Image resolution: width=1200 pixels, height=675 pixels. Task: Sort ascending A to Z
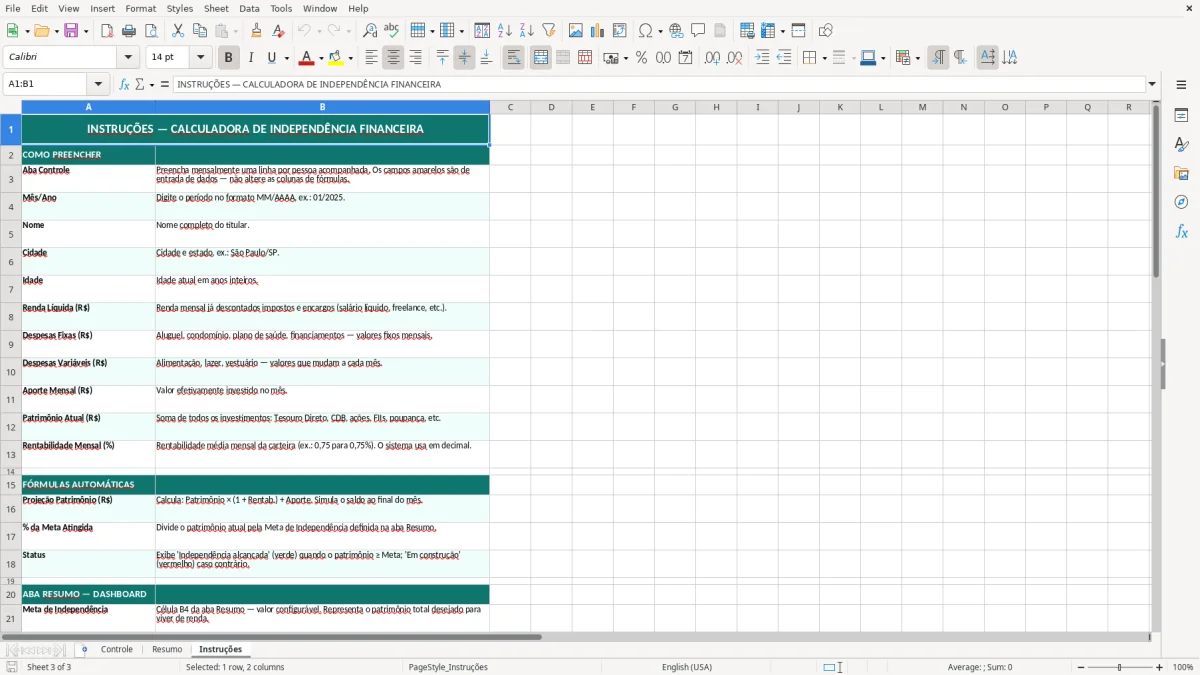(x=504, y=31)
